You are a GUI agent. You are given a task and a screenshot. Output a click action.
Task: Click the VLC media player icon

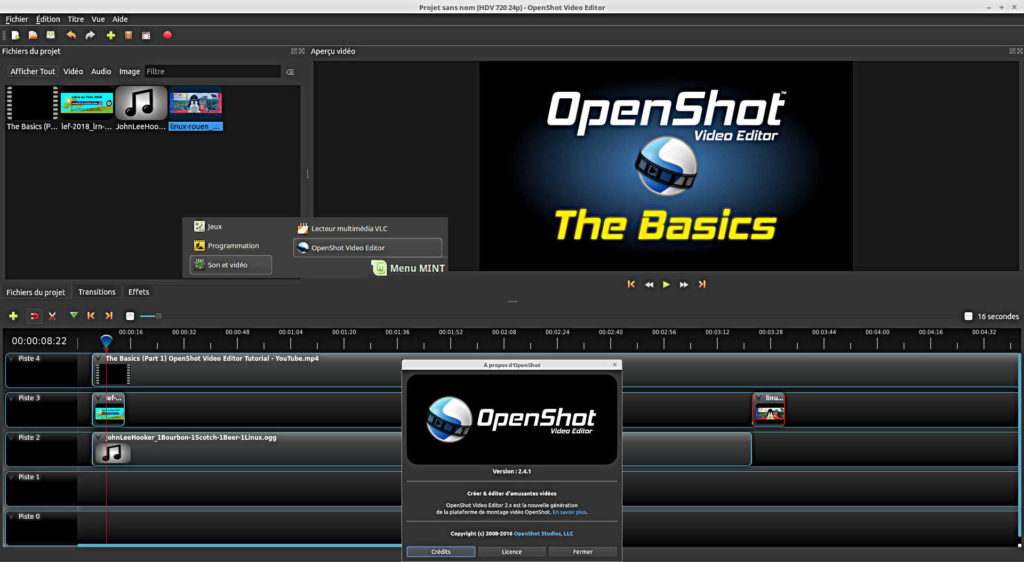pyautogui.click(x=302, y=228)
